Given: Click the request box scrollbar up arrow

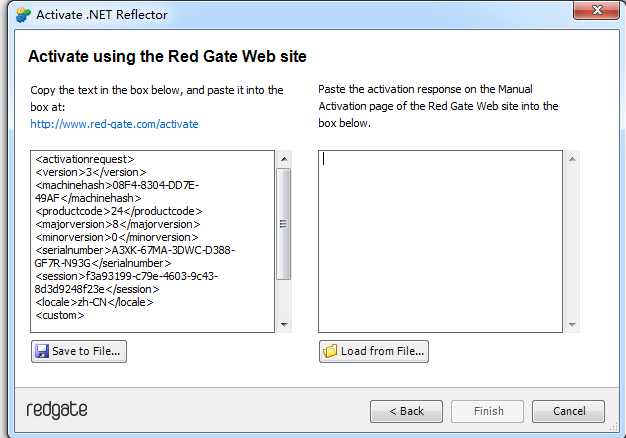Looking at the screenshot, I should 284,159.
